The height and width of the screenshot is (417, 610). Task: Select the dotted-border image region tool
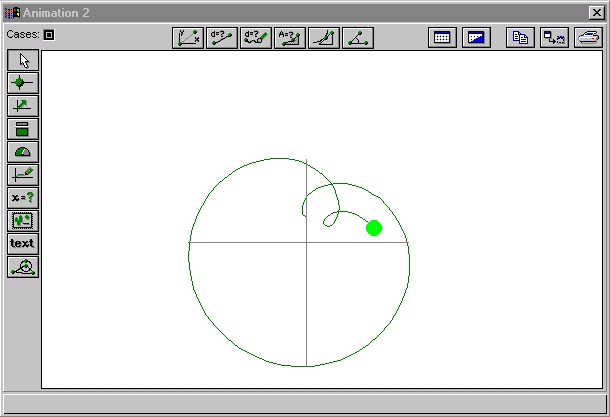(23, 221)
